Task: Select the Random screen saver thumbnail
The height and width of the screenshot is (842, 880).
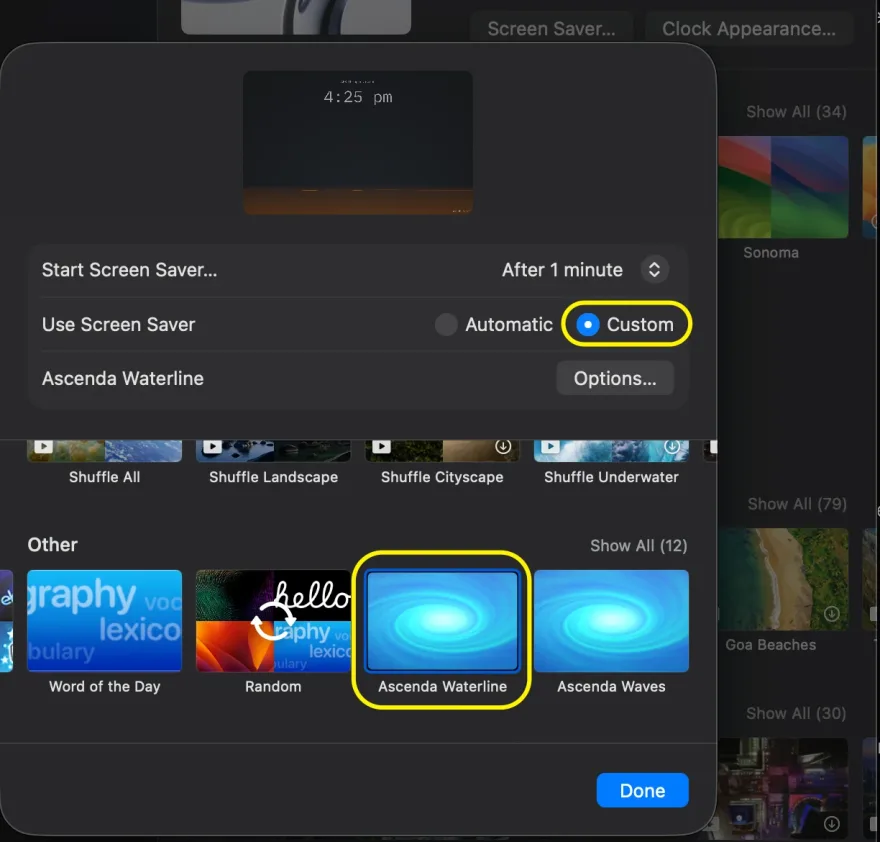Action: (273, 621)
